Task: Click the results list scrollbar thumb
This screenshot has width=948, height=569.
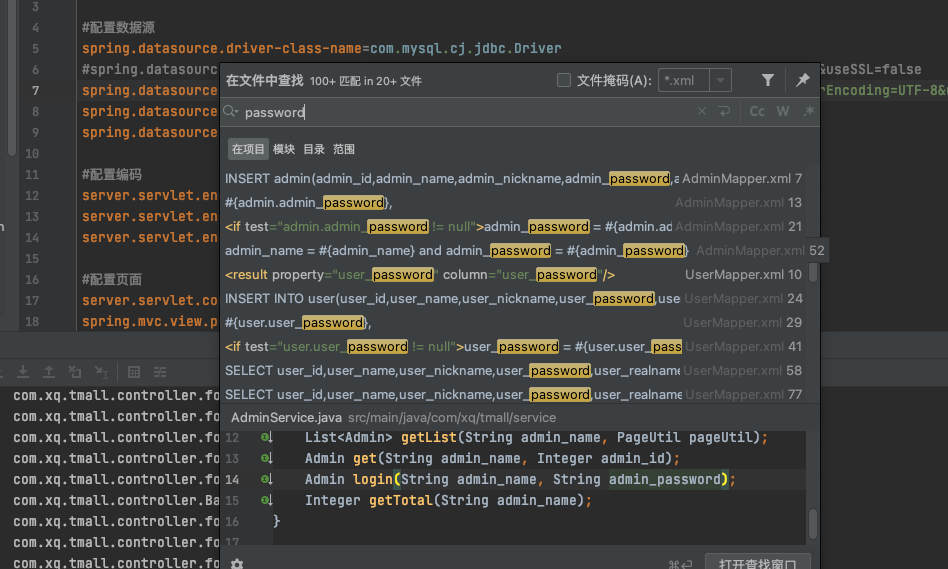Action: 813,272
